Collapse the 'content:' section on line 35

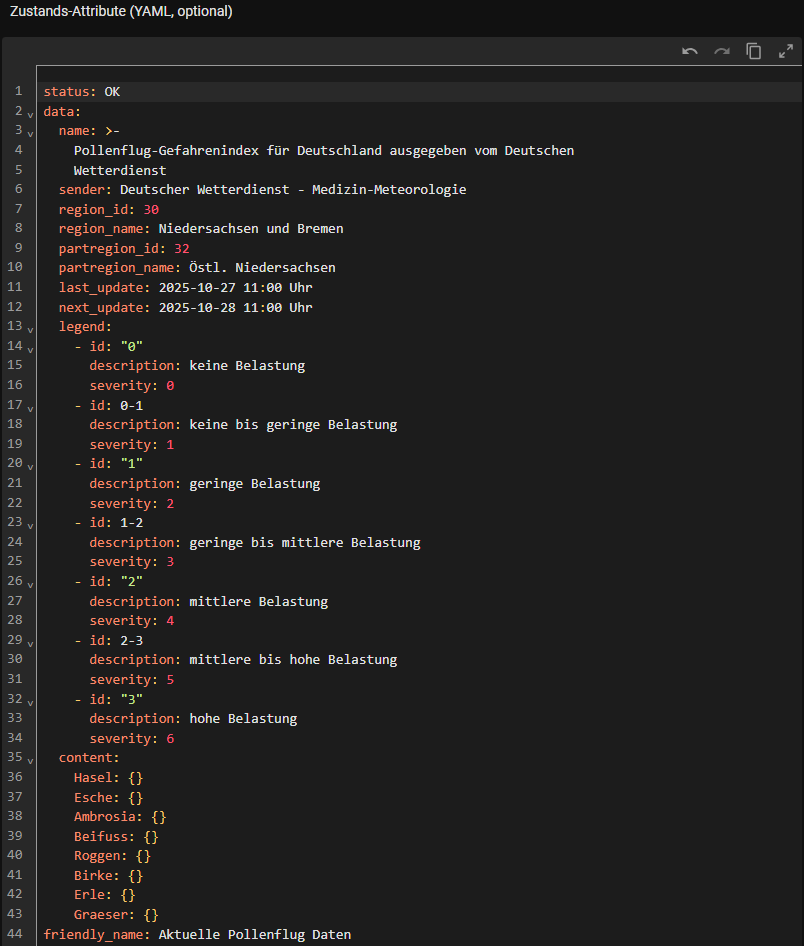click(x=30, y=759)
